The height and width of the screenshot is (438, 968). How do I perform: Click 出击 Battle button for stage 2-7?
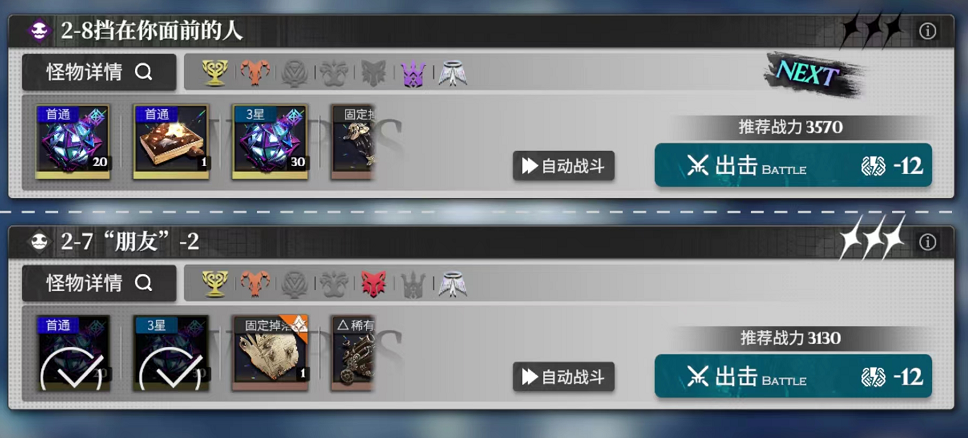[x=793, y=376]
